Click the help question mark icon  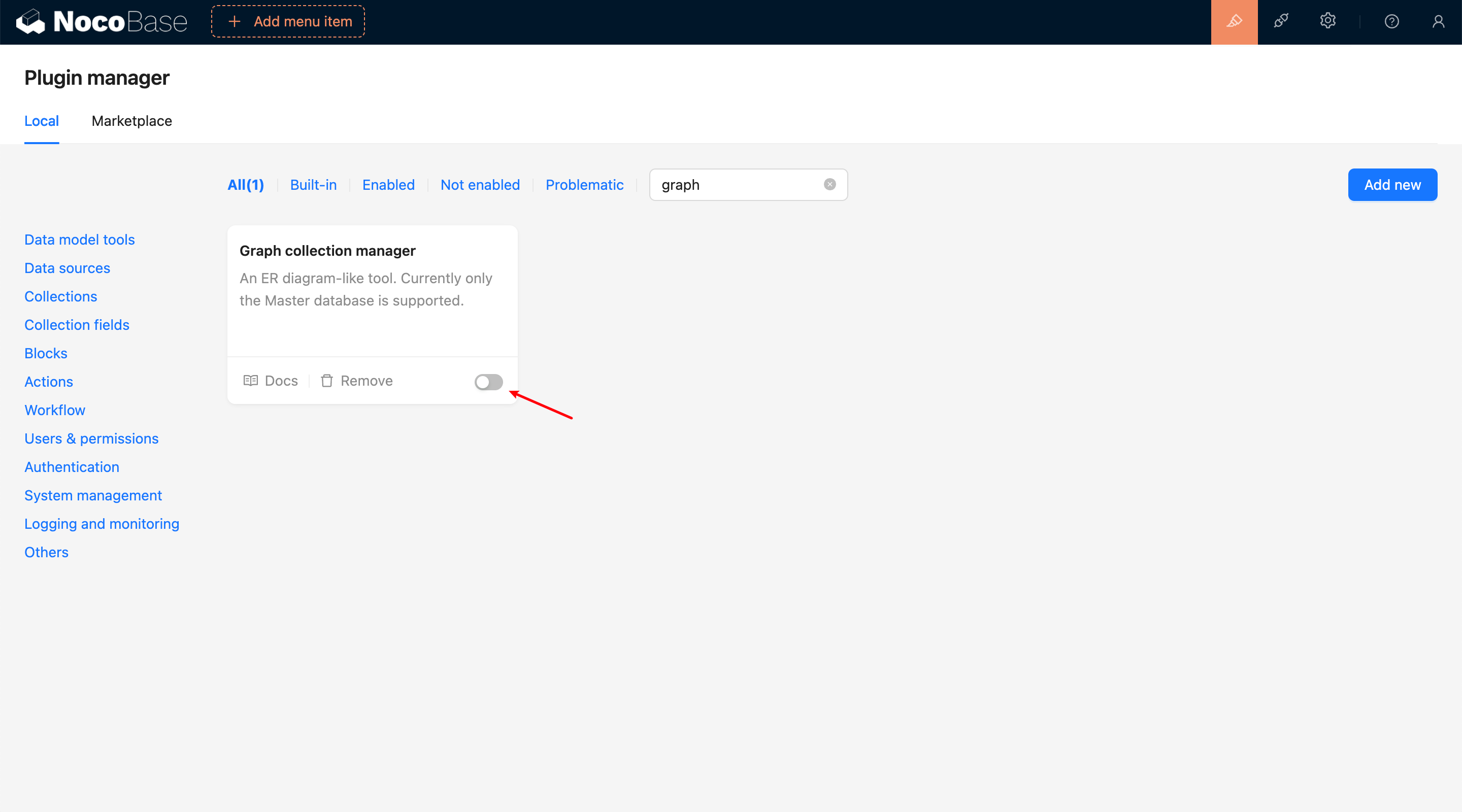click(x=1391, y=21)
